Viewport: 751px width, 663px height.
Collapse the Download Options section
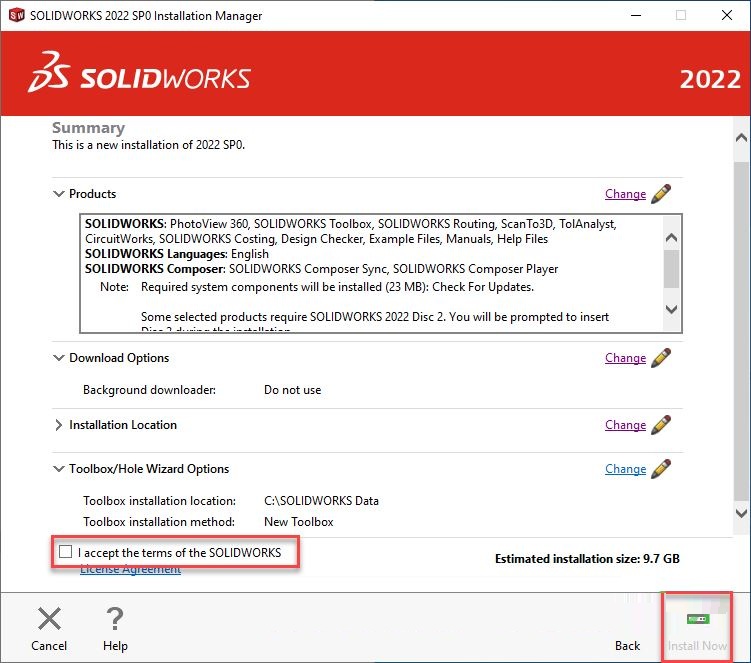58,358
